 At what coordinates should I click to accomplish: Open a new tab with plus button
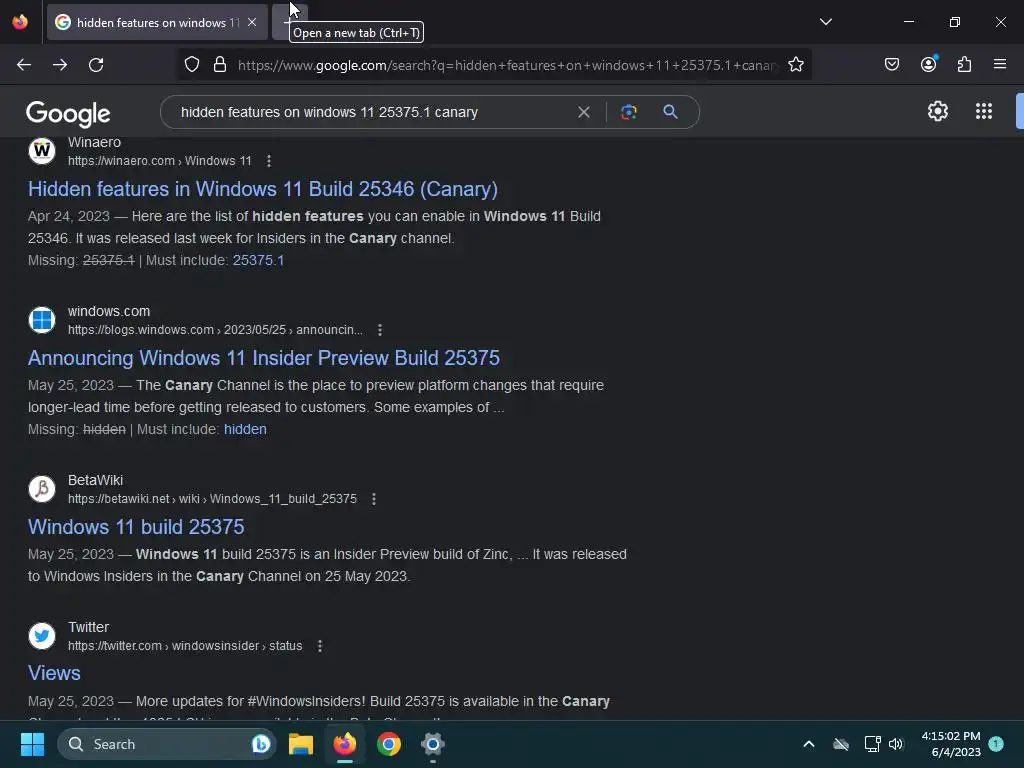[x=289, y=22]
